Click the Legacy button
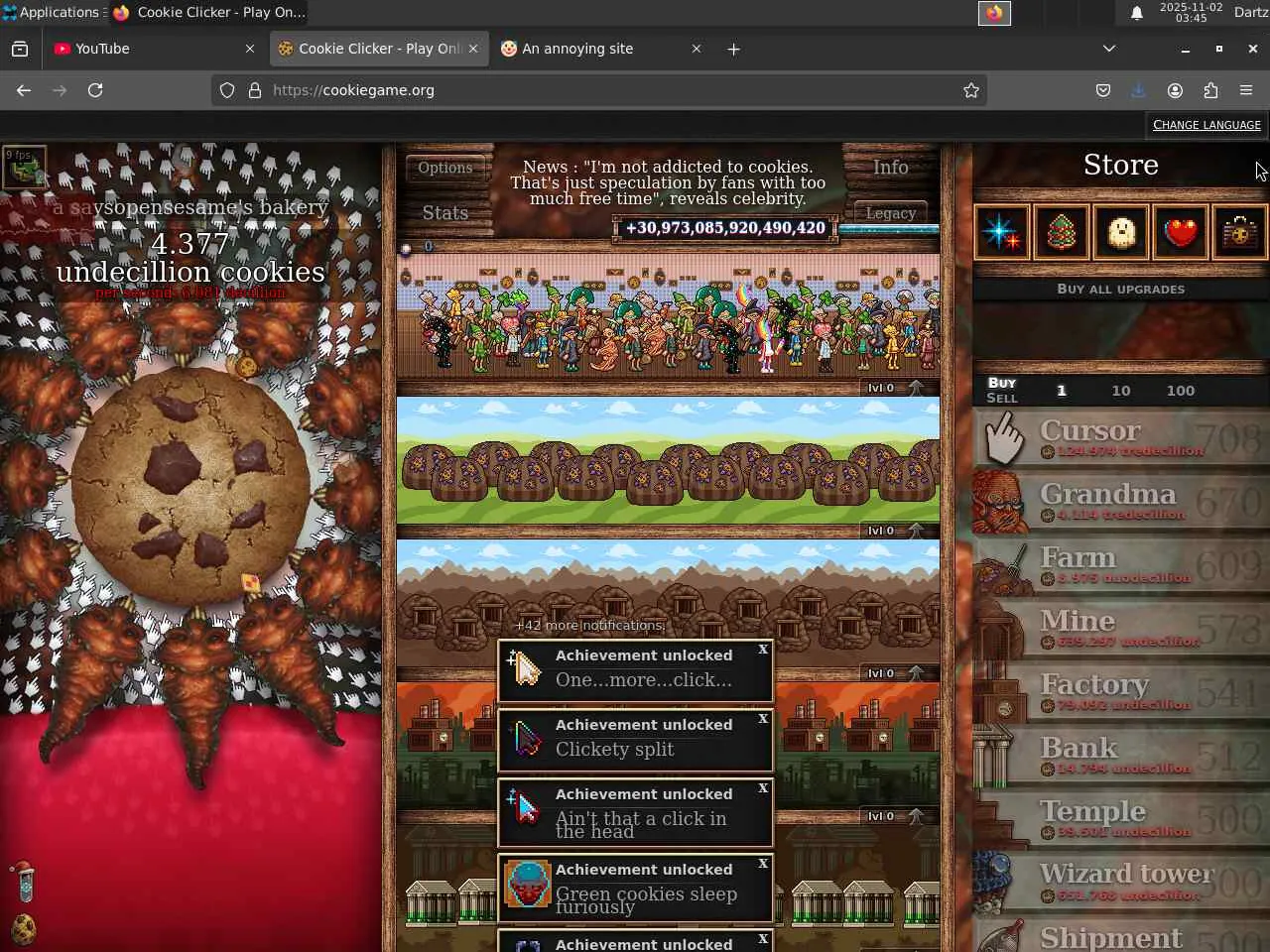This screenshot has height=952, width=1270. point(891,213)
